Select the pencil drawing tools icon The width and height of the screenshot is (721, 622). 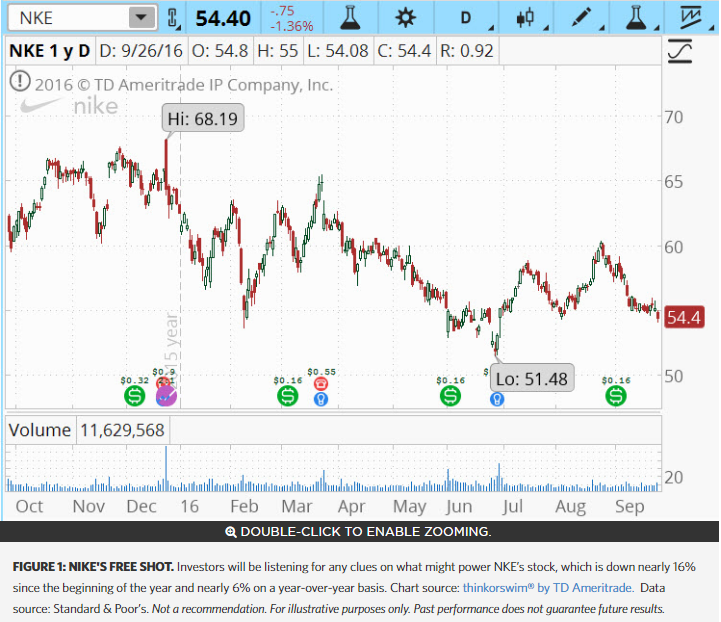pyautogui.click(x=581, y=18)
